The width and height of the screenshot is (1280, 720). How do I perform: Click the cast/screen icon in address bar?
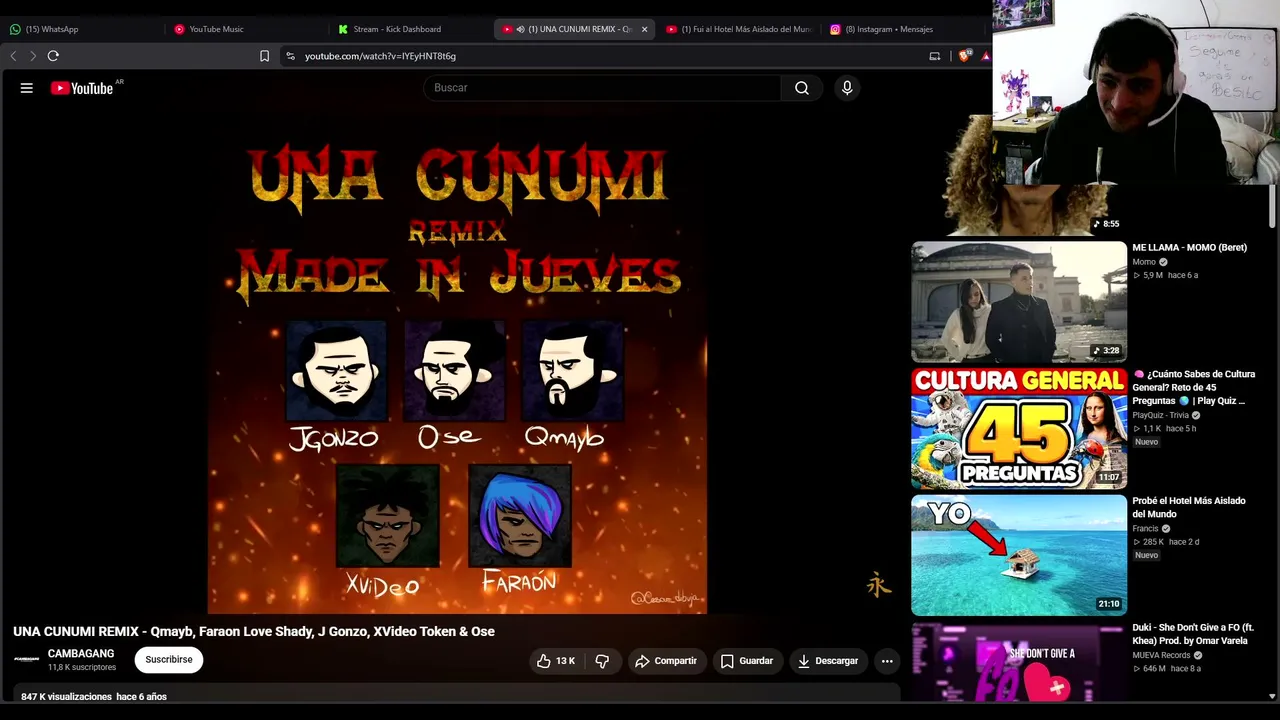coord(935,56)
